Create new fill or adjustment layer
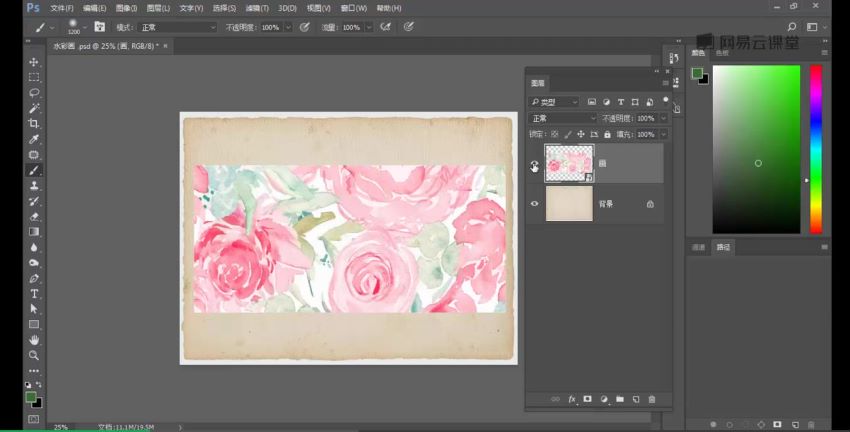This screenshot has height=432, width=850. click(604, 399)
